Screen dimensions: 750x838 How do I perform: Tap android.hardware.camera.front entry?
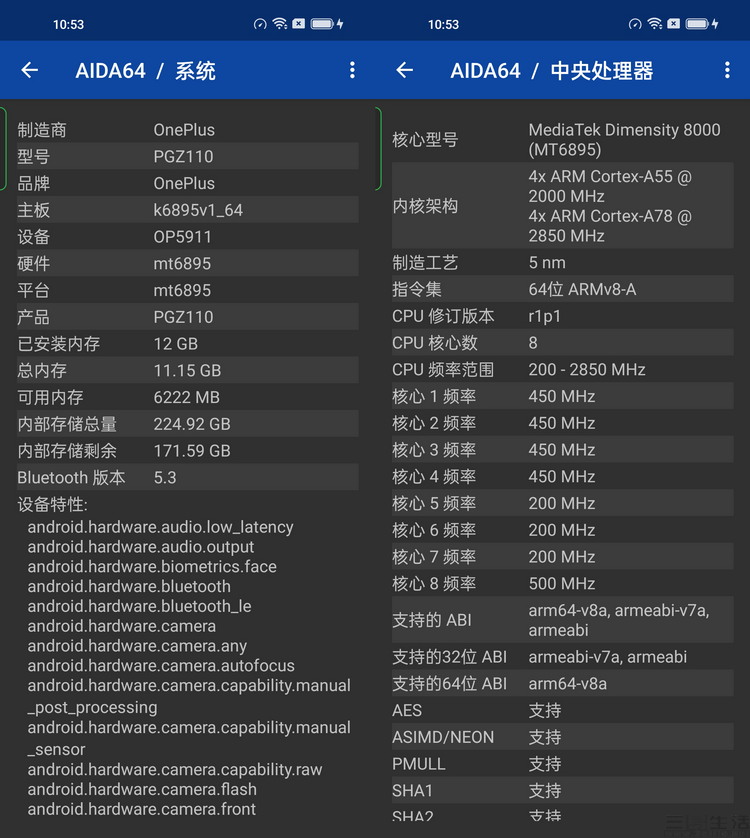(142, 809)
